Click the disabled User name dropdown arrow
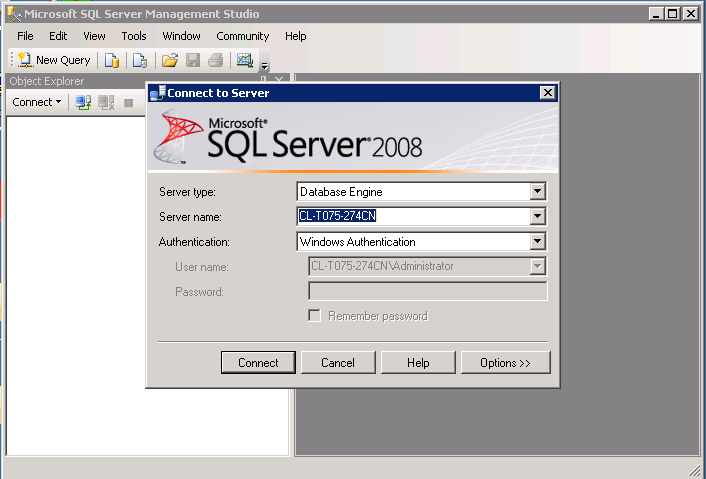The height and width of the screenshot is (479, 706). tap(537, 266)
